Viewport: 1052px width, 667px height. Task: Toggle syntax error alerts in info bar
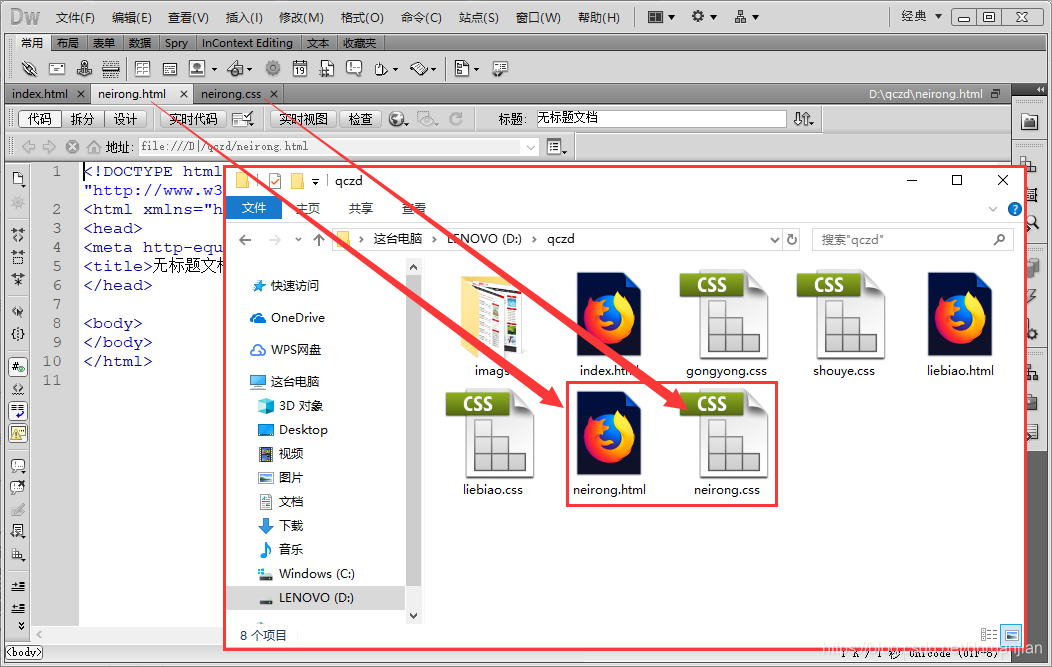[x=18, y=433]
